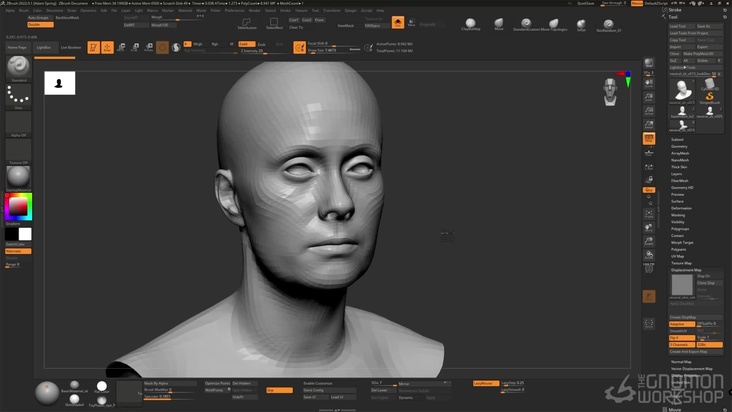Viewport: 732px width, 412px height.
Task: Open the Render menu
Action: tap(256, 10)
